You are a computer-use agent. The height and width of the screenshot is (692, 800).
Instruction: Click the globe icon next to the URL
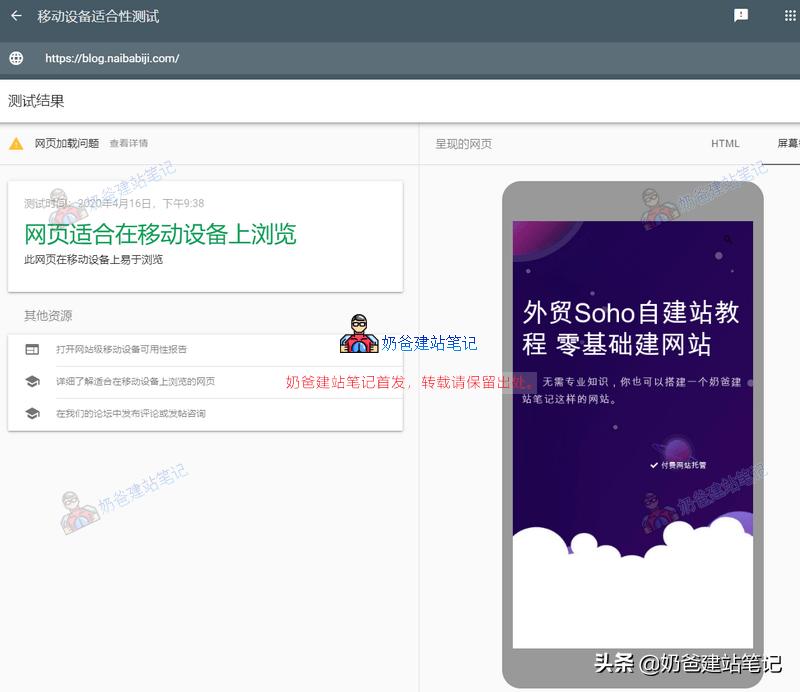coord(14,59)
